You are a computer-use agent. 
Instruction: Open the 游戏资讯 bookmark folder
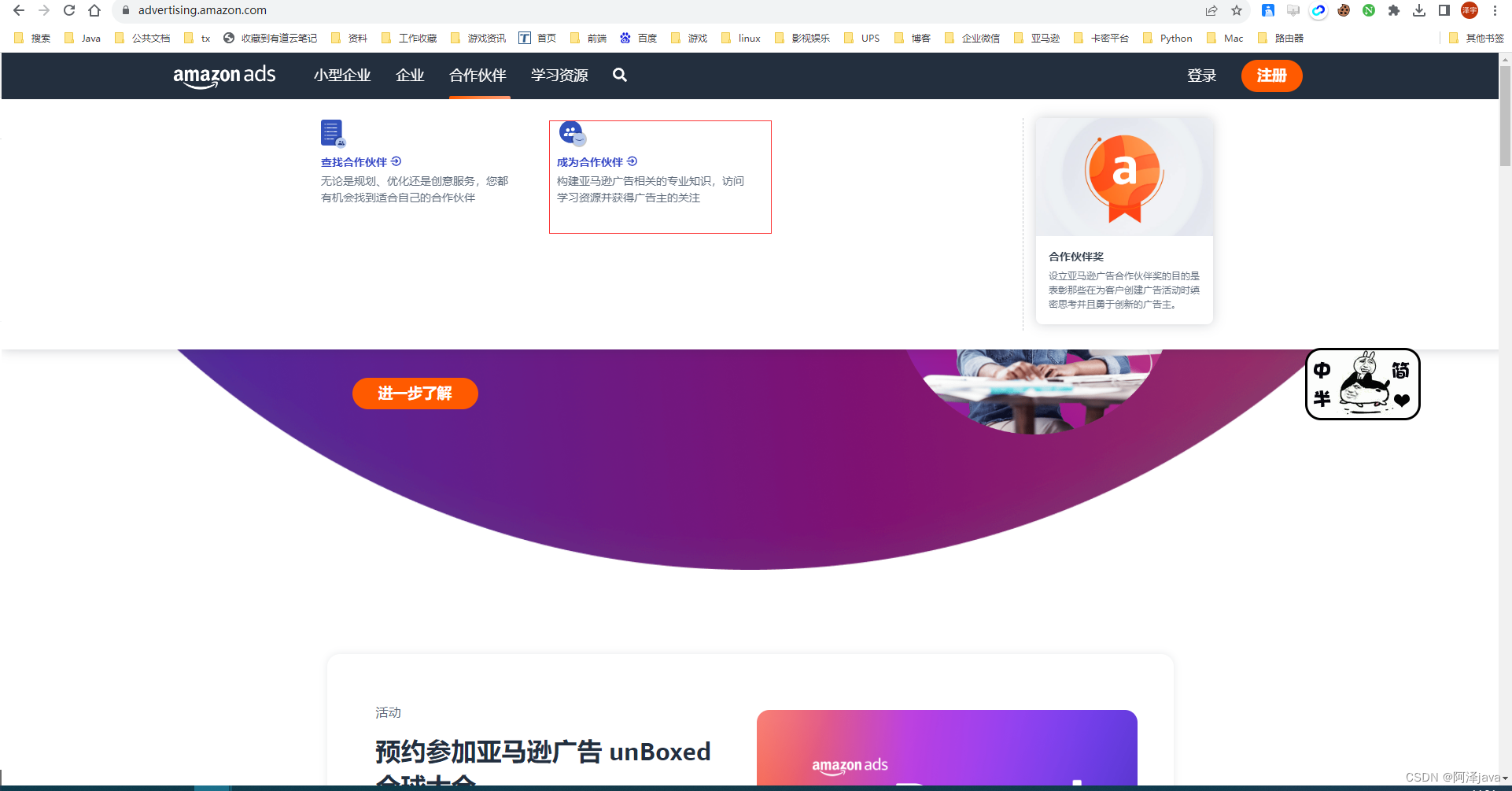point(478,38)
